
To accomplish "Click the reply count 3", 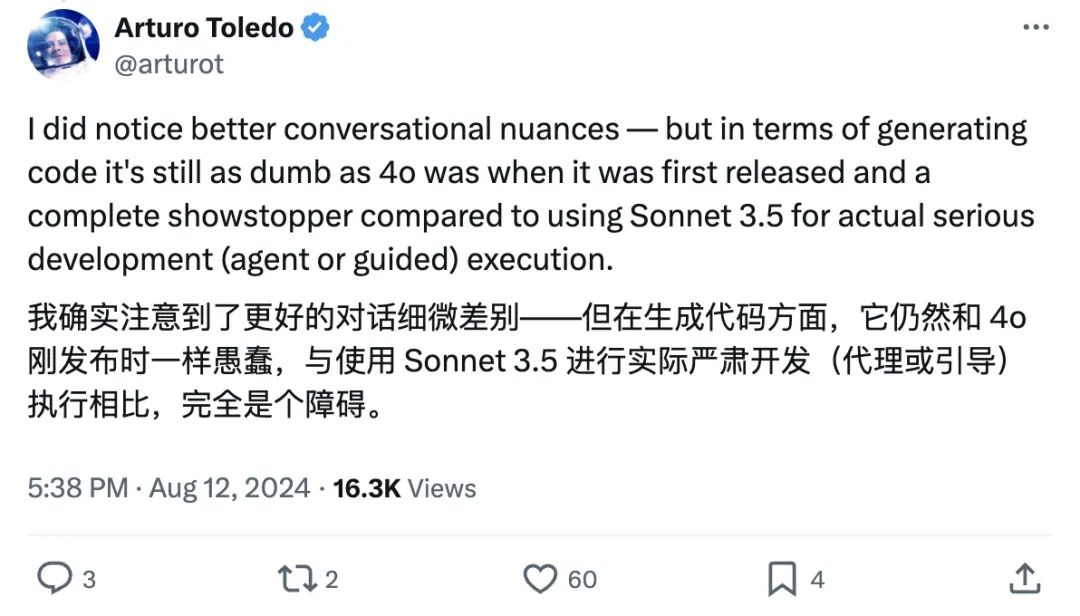I will tap(89, 578).
